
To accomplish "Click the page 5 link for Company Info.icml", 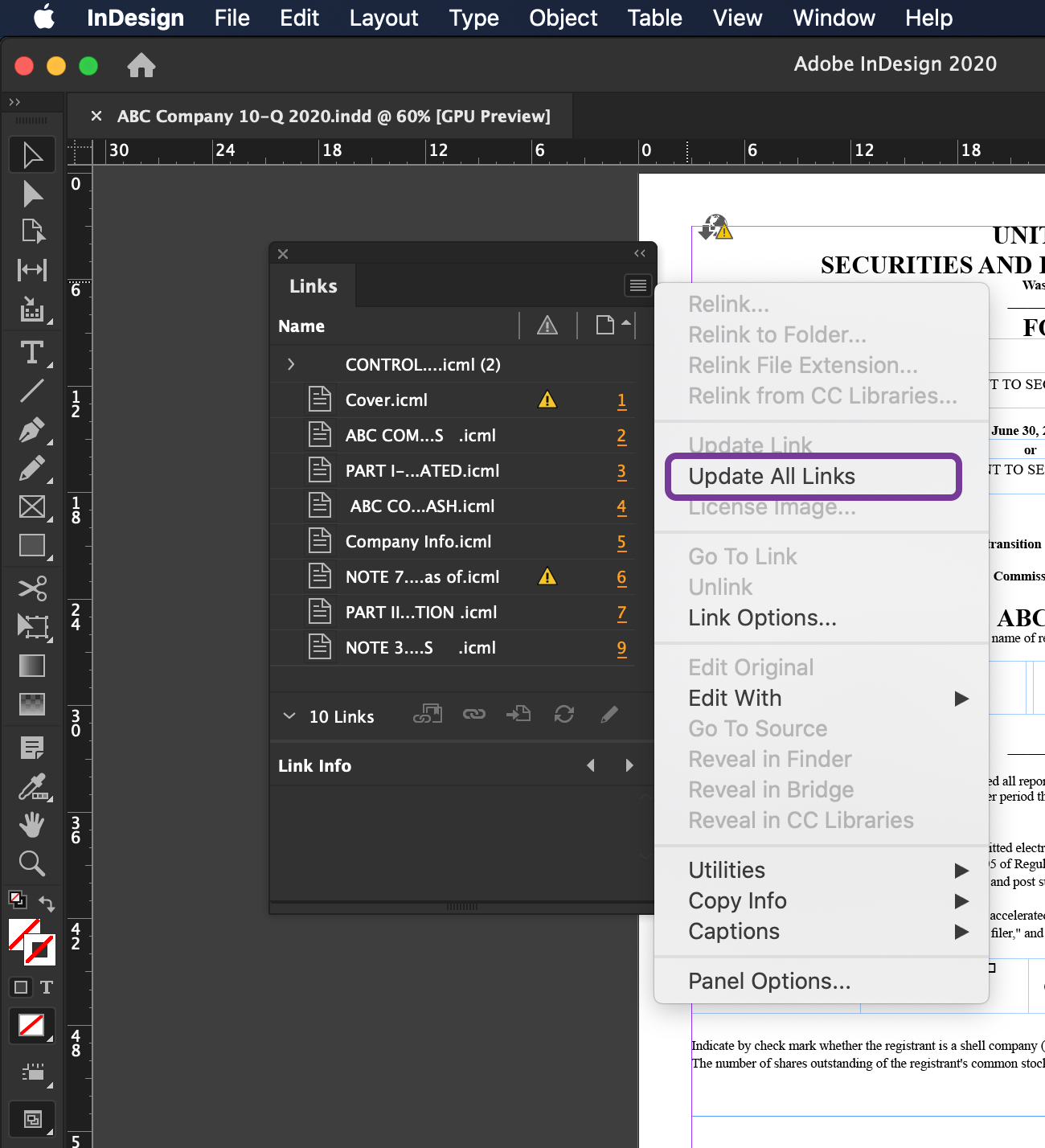I will [621, 543].
